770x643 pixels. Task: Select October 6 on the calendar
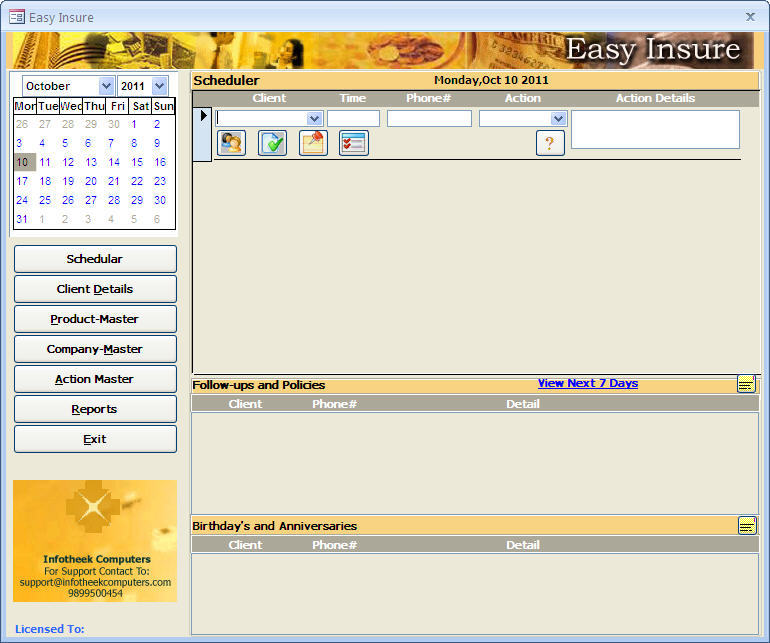[x=88, y=143]
